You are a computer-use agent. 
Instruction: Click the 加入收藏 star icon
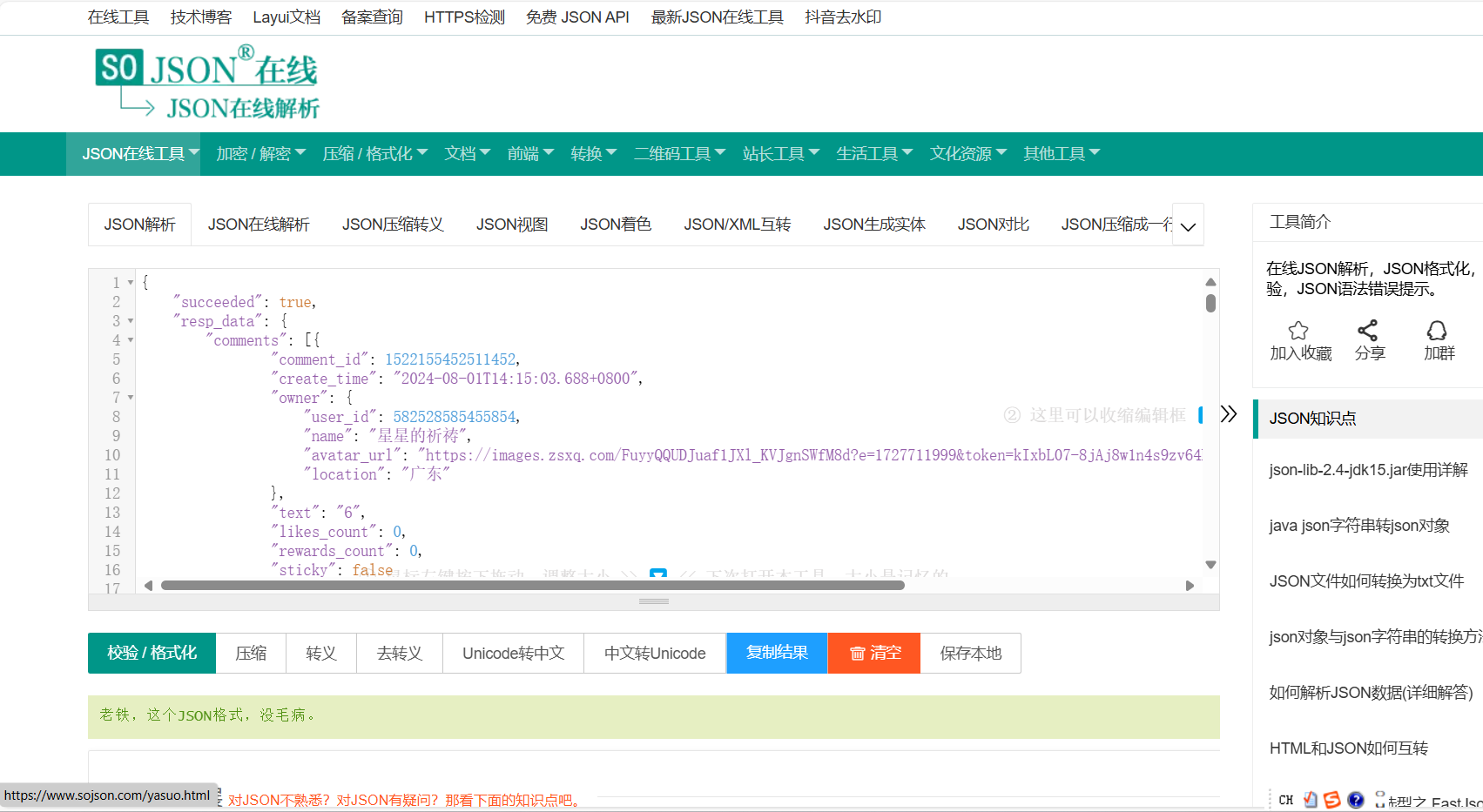1298,331
